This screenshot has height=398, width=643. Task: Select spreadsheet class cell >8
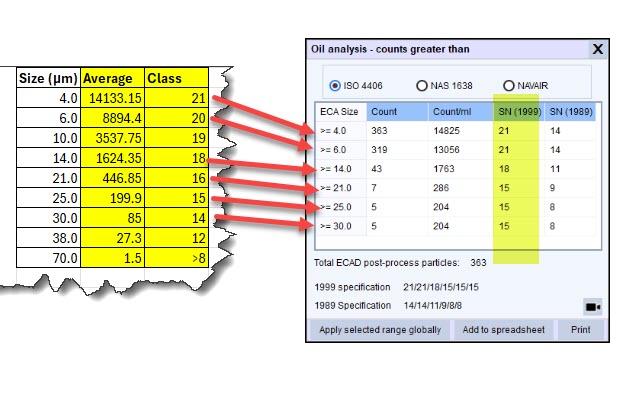point(177,258)
